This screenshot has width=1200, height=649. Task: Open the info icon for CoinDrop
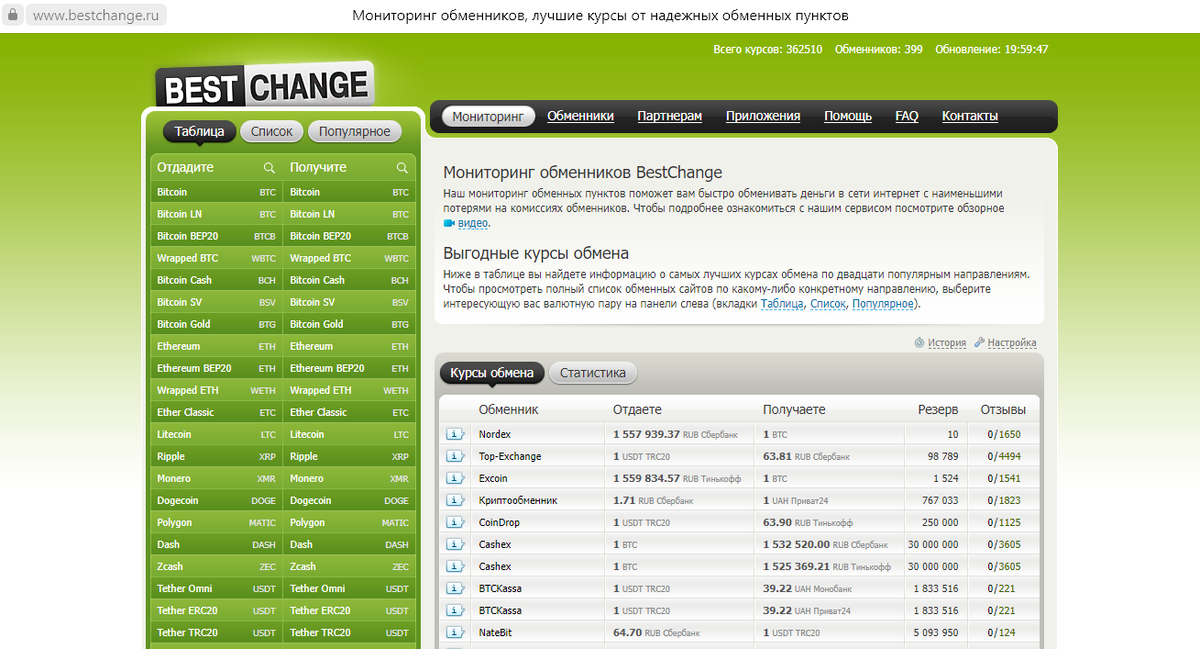(x=455, y=522)
